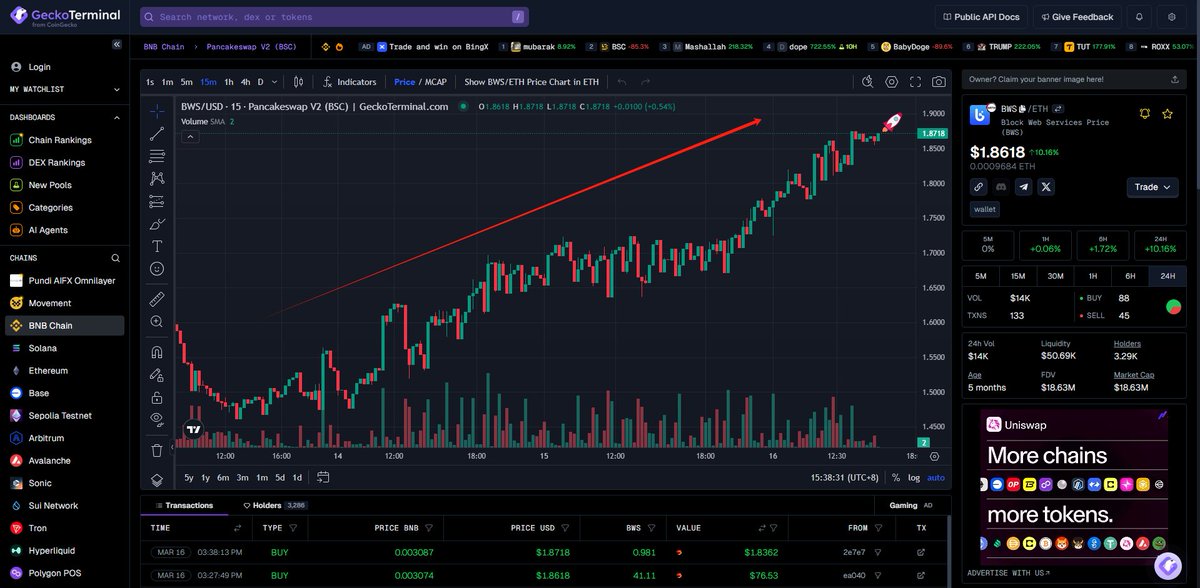Toggle auto scale on chart

[935, 478]
